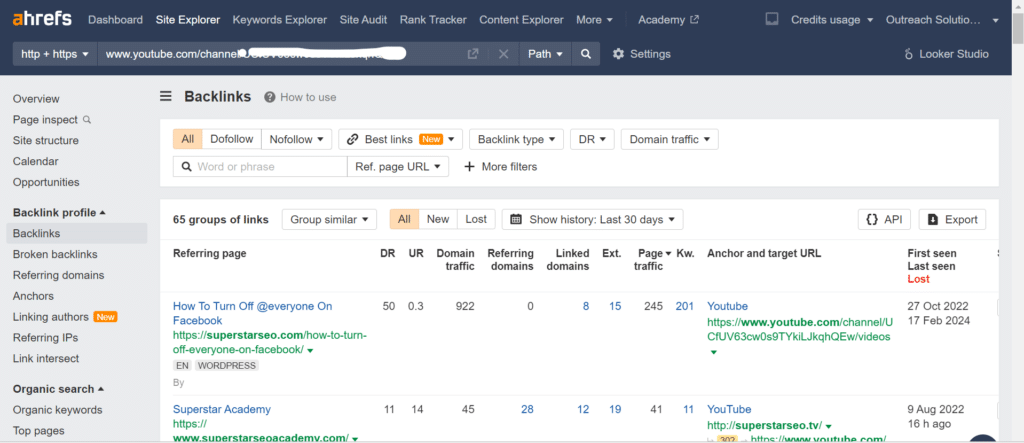
Task: Click the search magnifier button
Action: 586,54
